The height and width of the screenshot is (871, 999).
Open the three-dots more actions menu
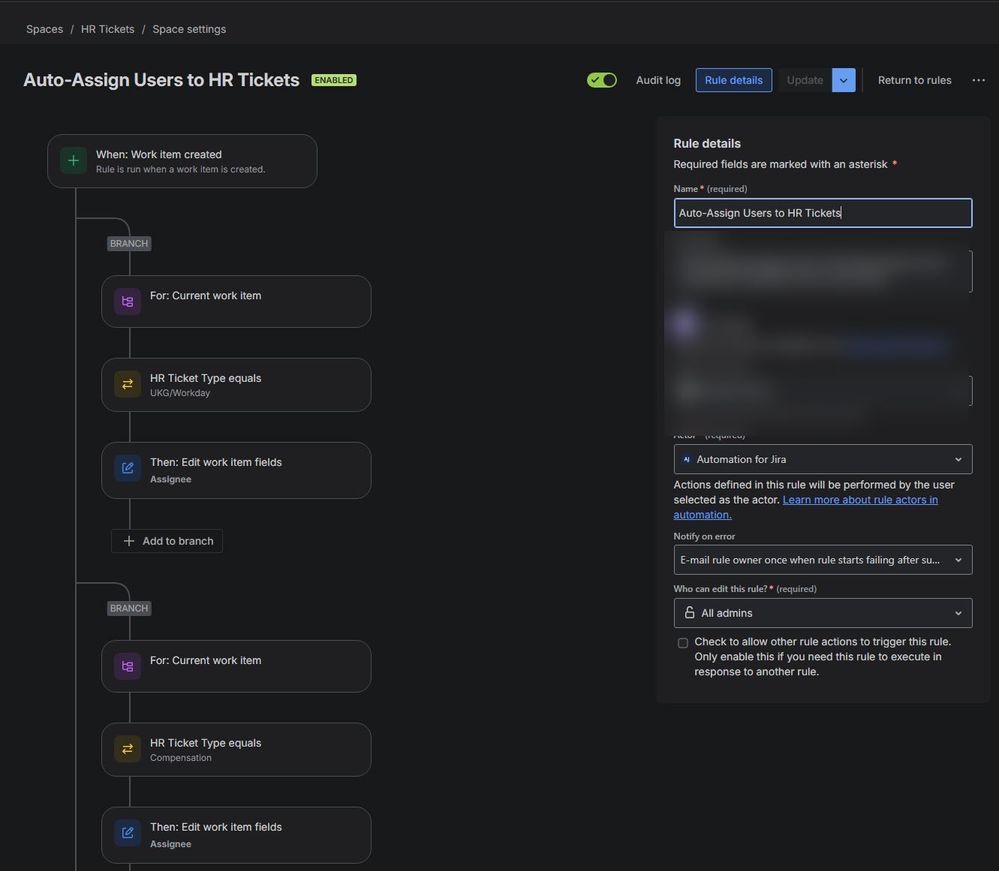pyautogui.click(x=979, y=80)
